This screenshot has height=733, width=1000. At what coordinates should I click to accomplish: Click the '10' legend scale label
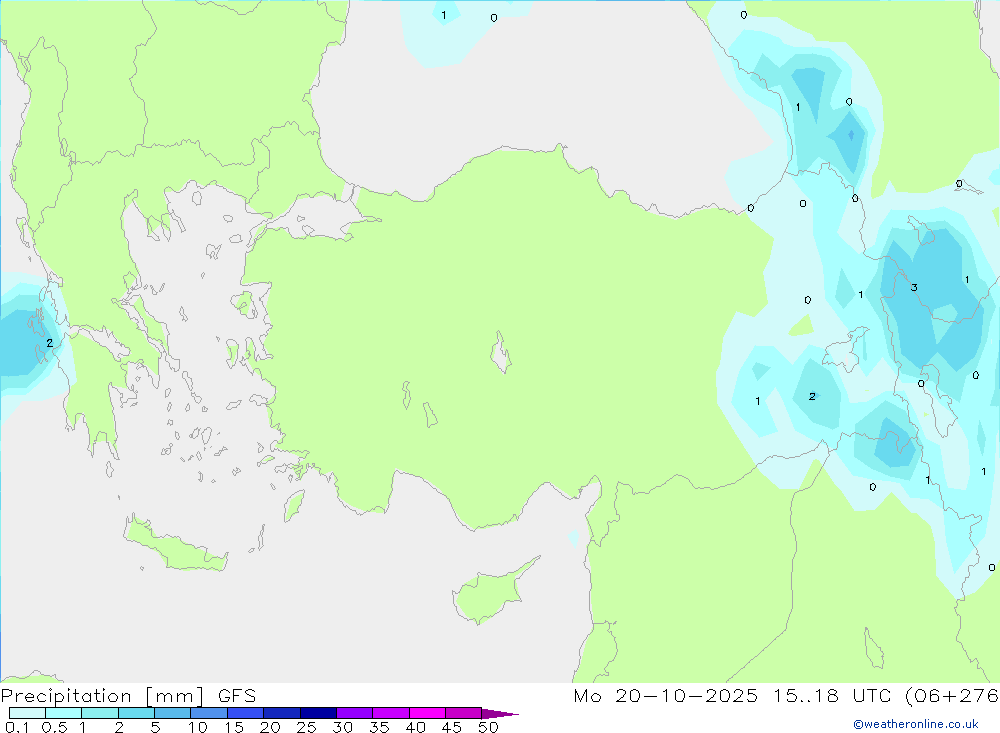click(x=198, y=727)
